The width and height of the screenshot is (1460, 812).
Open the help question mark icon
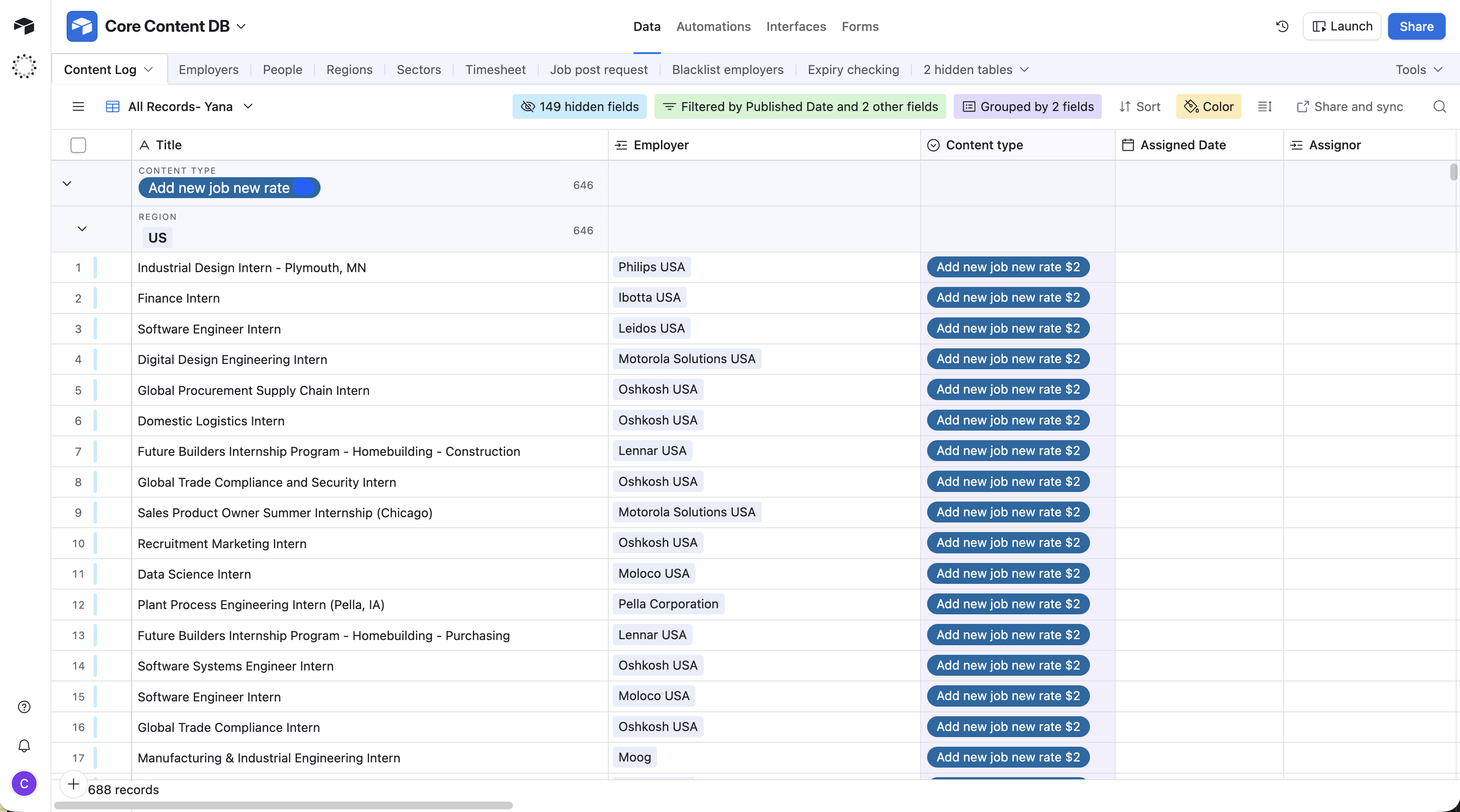[24, 707]
